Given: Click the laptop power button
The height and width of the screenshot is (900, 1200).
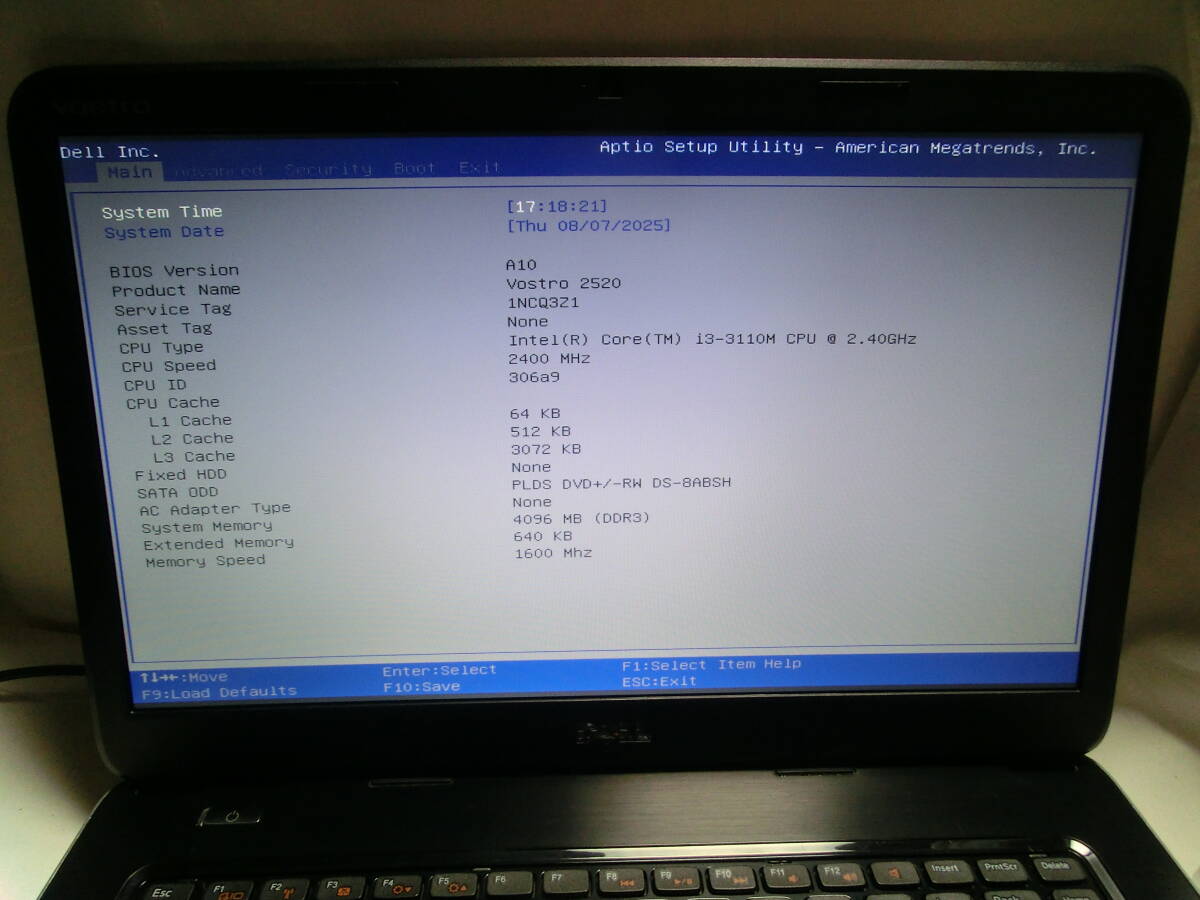Looking at the screenshot, I should [x=231, y=817].
